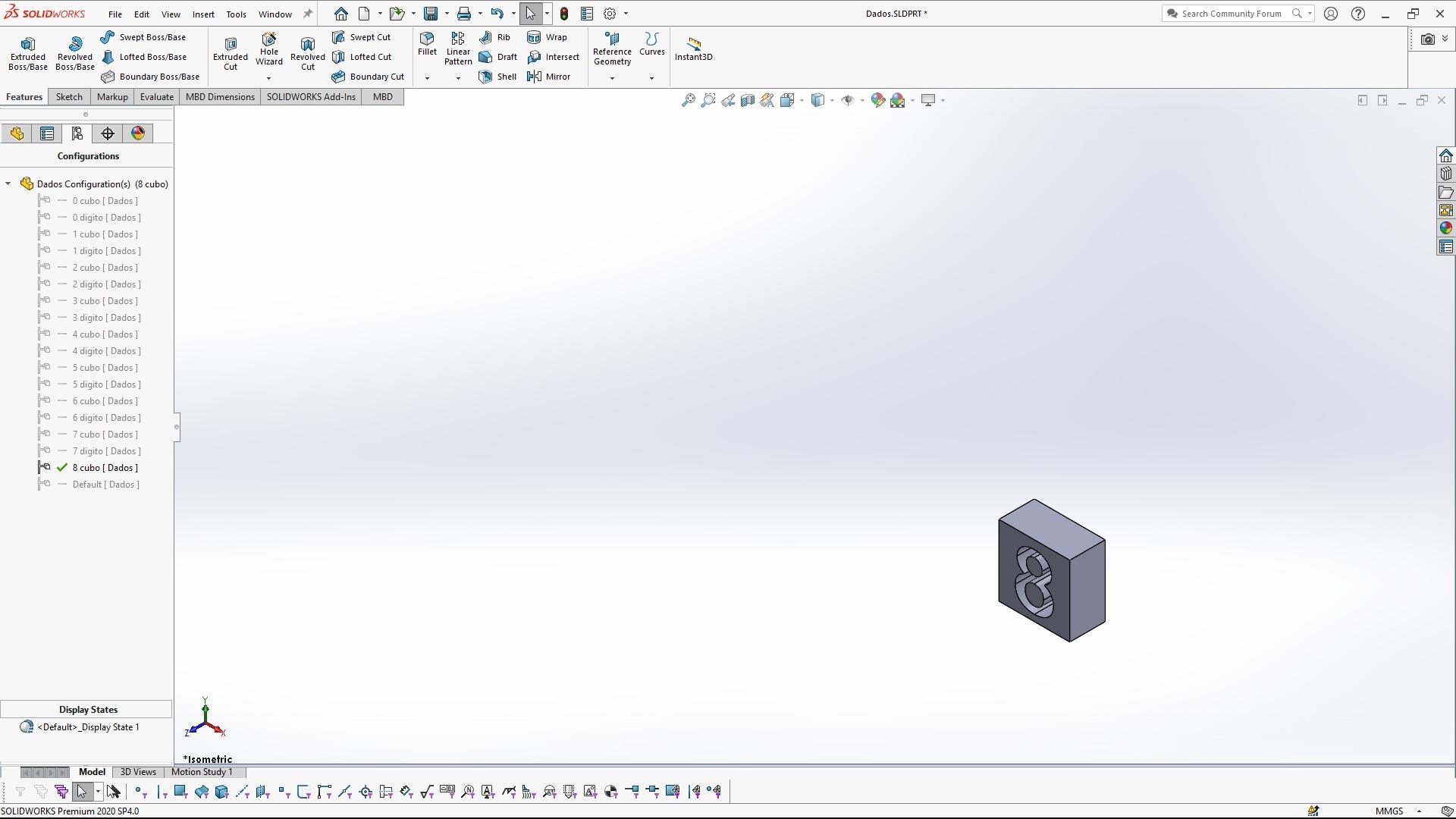Click the Swept Cut tool

(361, 37)
